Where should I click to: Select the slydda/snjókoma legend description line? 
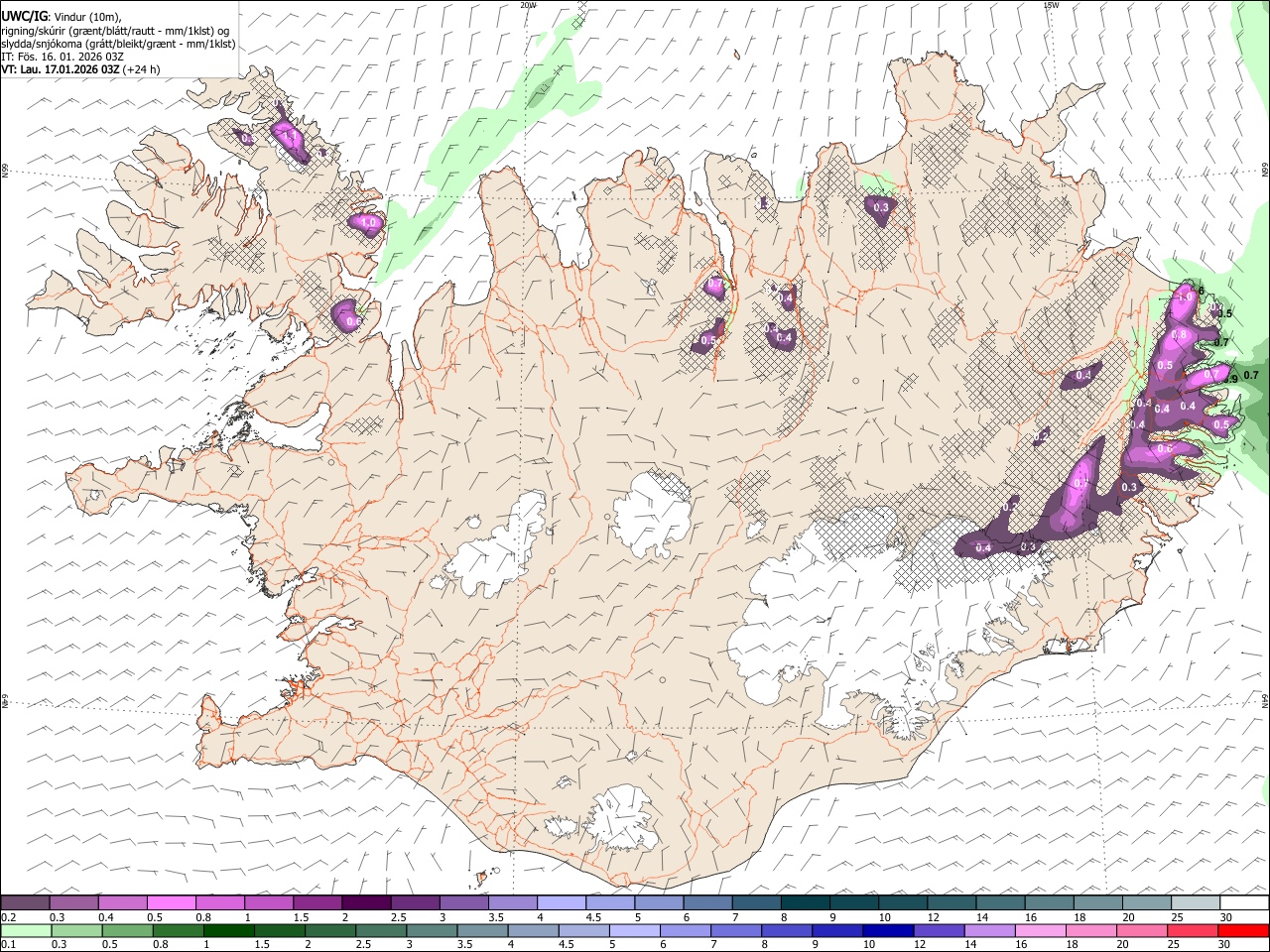(118, 44)
